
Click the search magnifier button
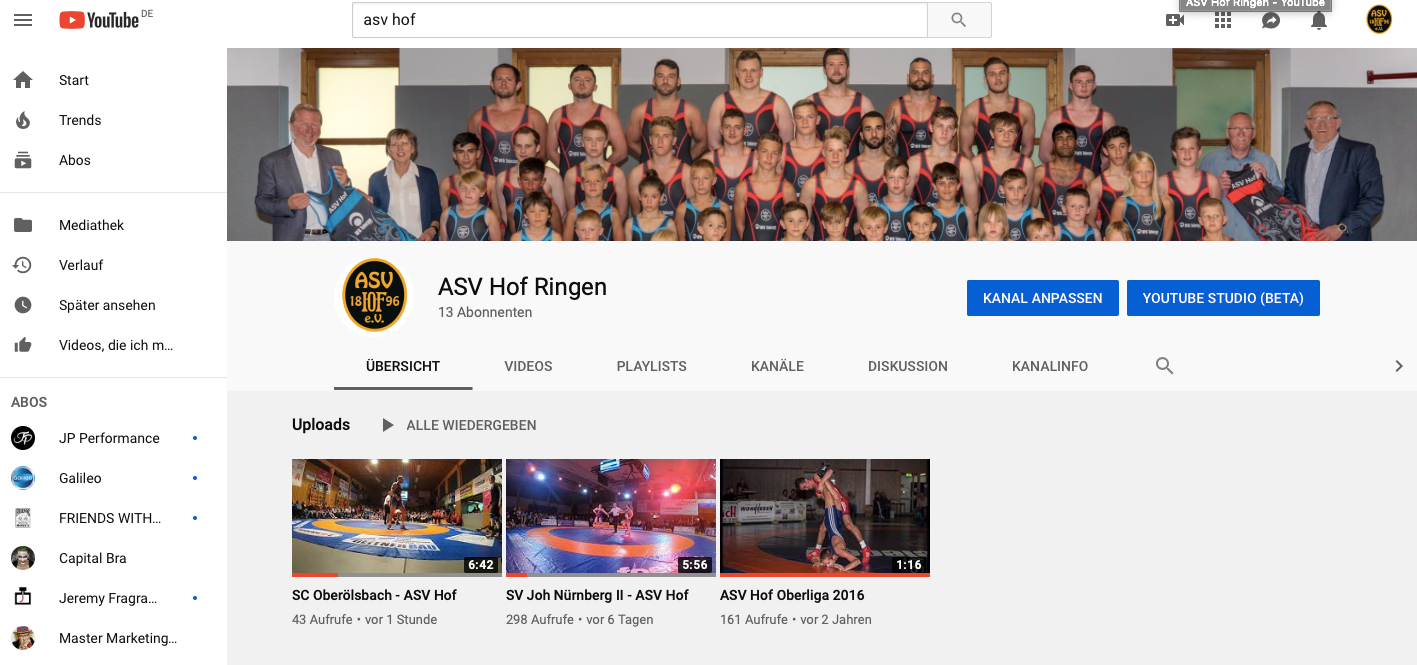click(x=959, y=20)
